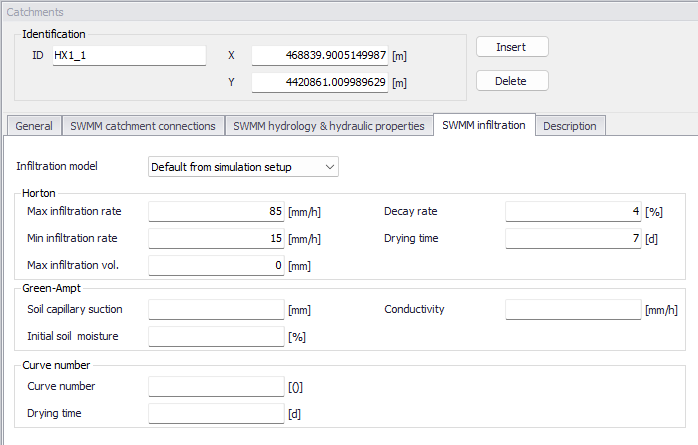Click the X coordinate field
Image resolution: width=698 pixels, height=445 pixels.
pyautogui.click(x=320, y=56)
